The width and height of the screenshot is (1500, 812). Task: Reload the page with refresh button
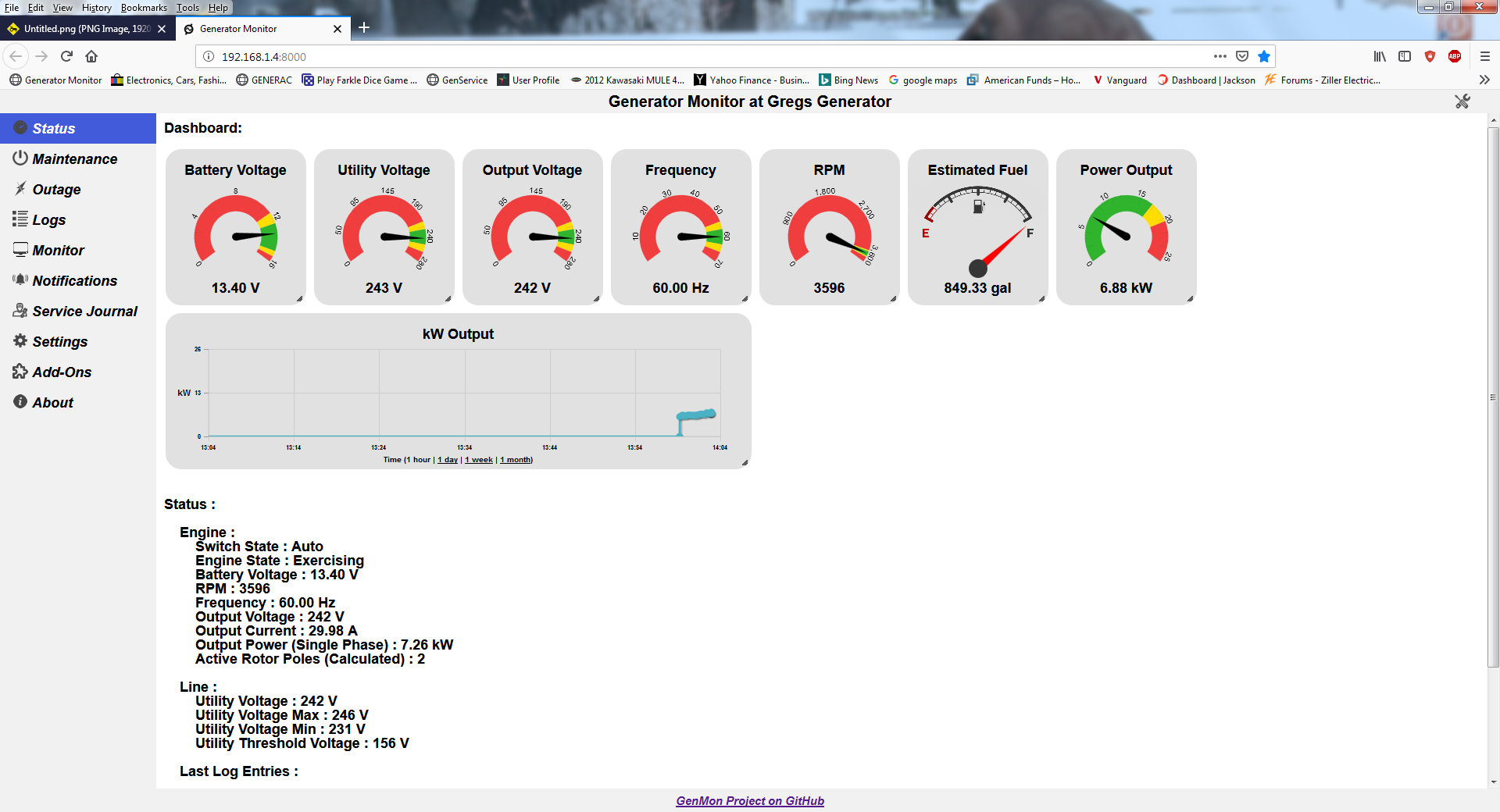pos(66,56)
